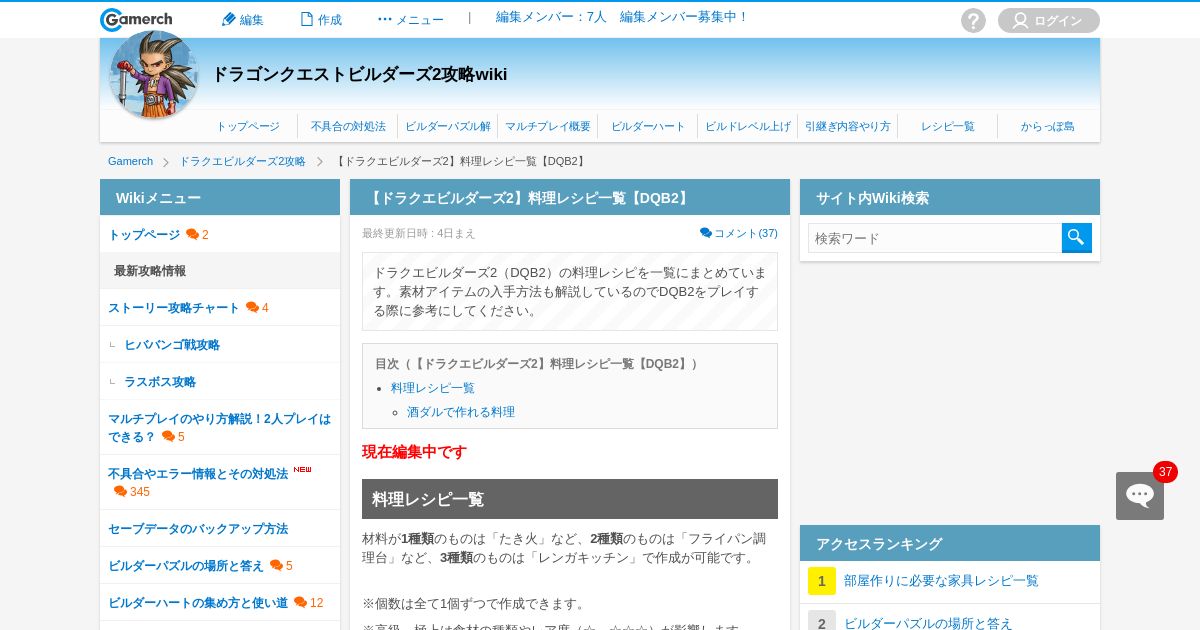Open the マルチプレイ概要 navigation tab
Image resolution: width=1200 pixels, height=630 pixels.
548,127
